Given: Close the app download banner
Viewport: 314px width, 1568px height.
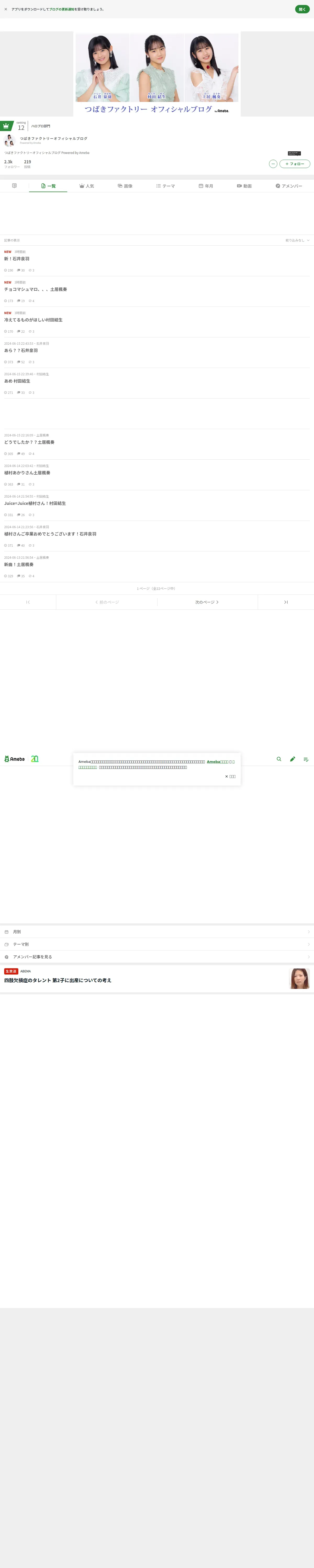Looking at the screenshot, I should tap(5, 9).
